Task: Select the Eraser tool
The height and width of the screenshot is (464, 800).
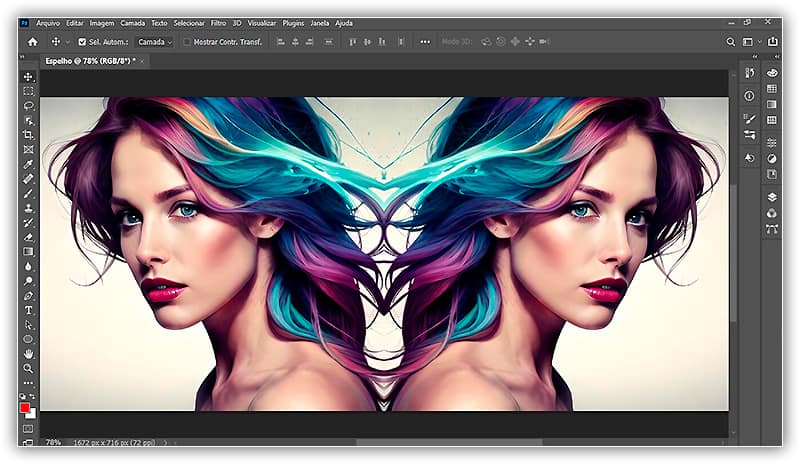Action: (28, 237)
